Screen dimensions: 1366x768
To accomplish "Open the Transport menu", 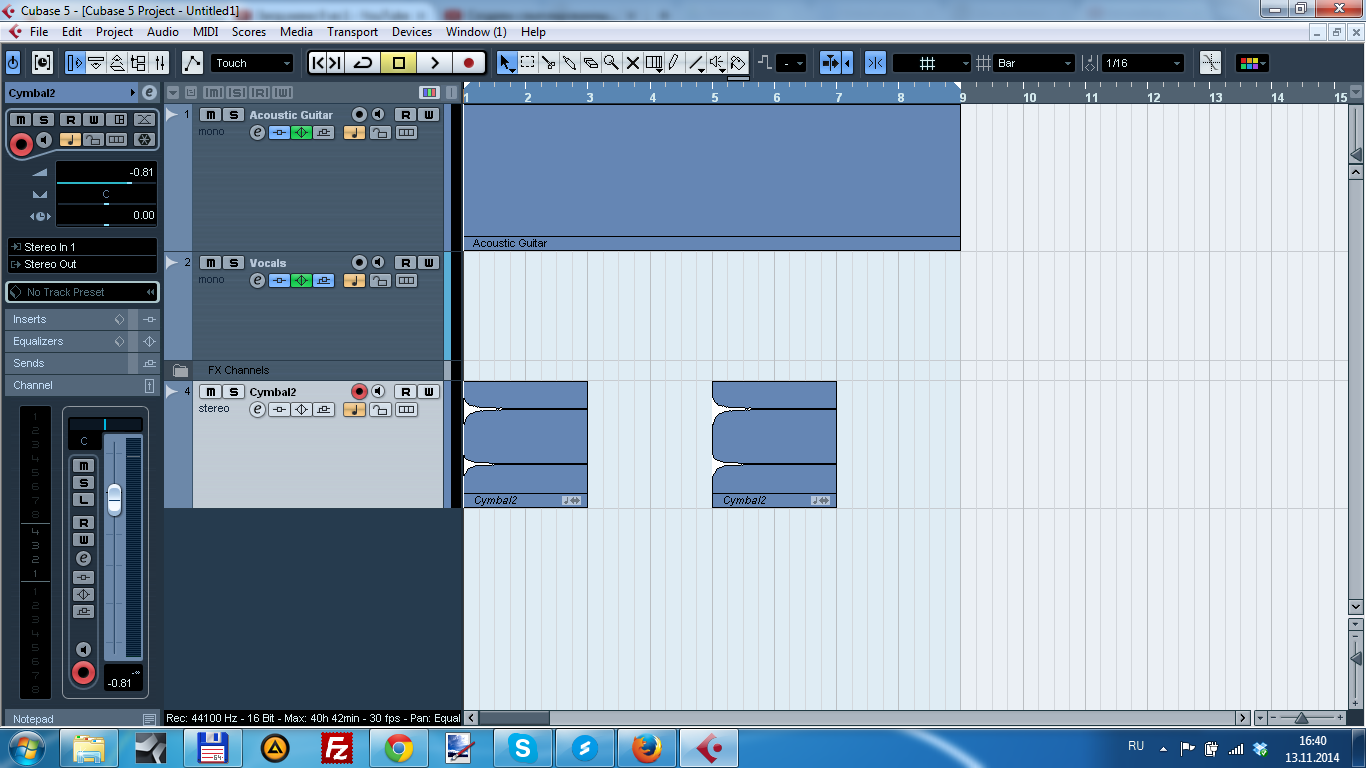I will [x=352, y=32].
